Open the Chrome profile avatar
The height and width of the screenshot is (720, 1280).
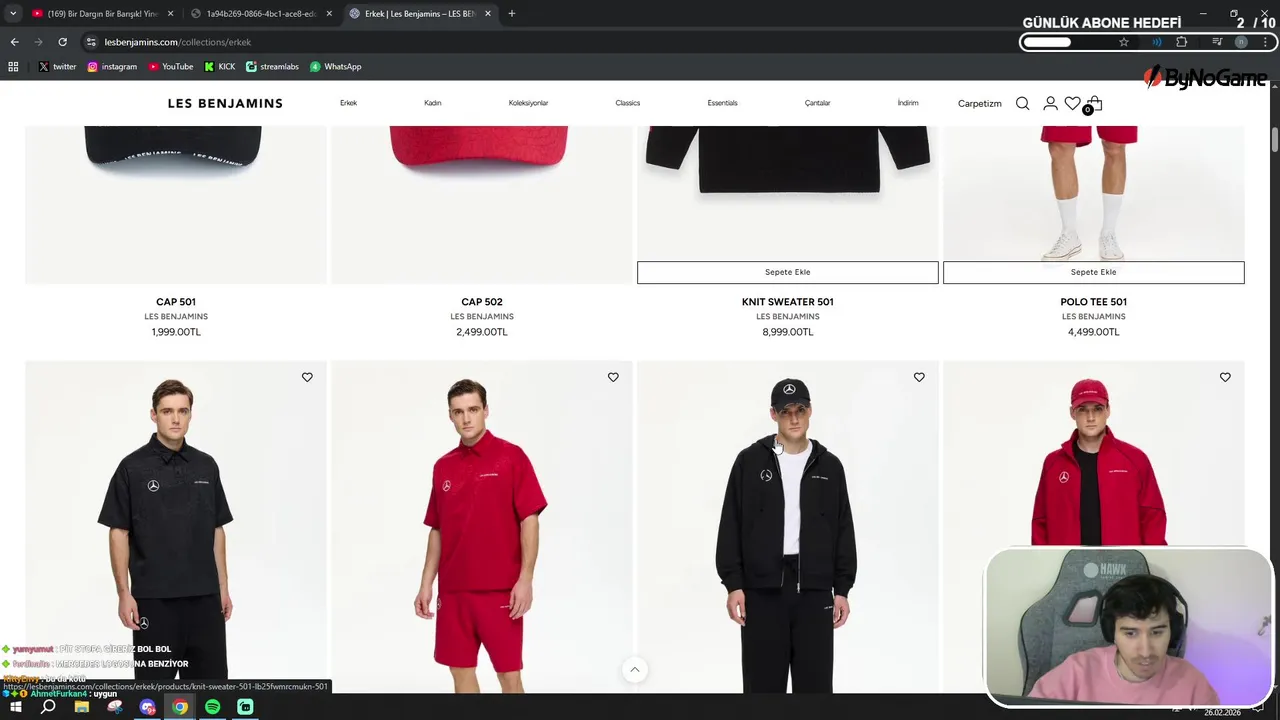(1241, 42)
